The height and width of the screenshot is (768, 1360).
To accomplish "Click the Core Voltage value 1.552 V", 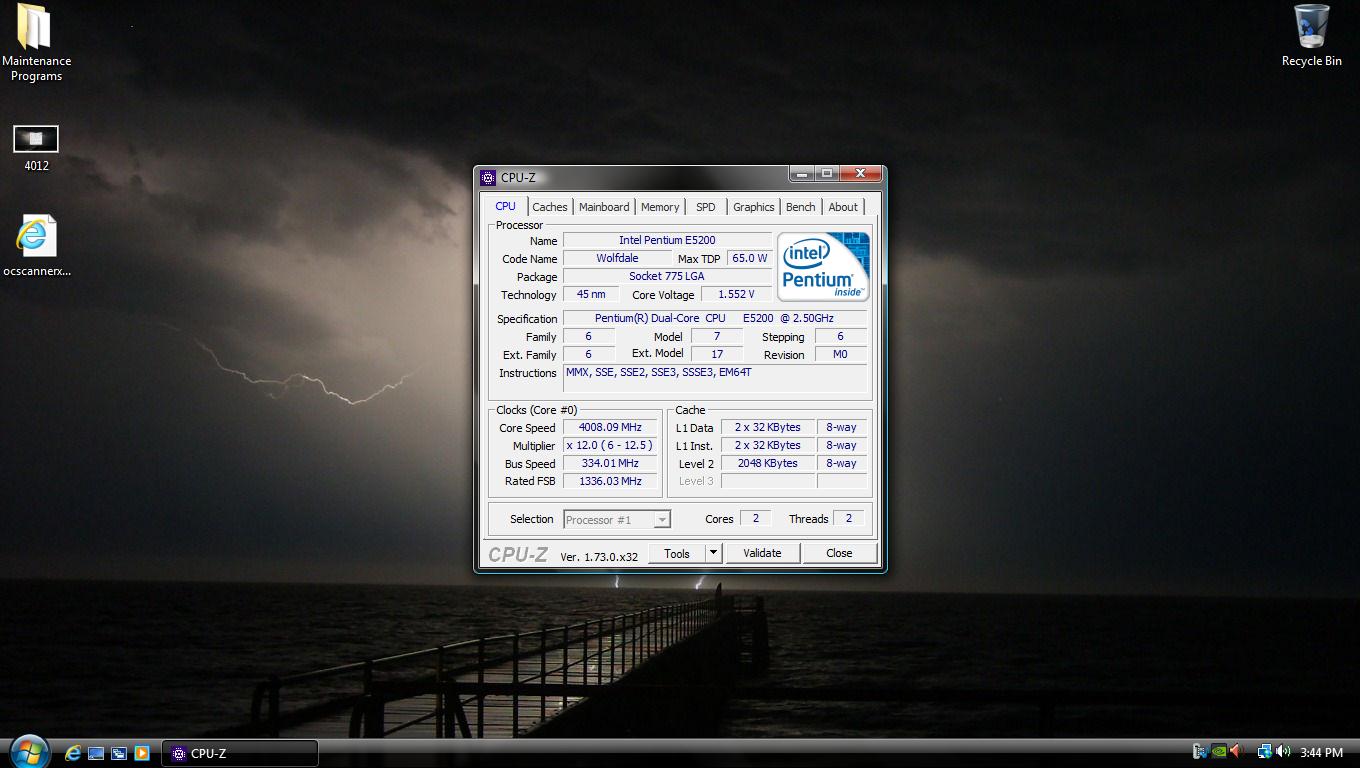I will pyautogui.click(x=736, y=294).
